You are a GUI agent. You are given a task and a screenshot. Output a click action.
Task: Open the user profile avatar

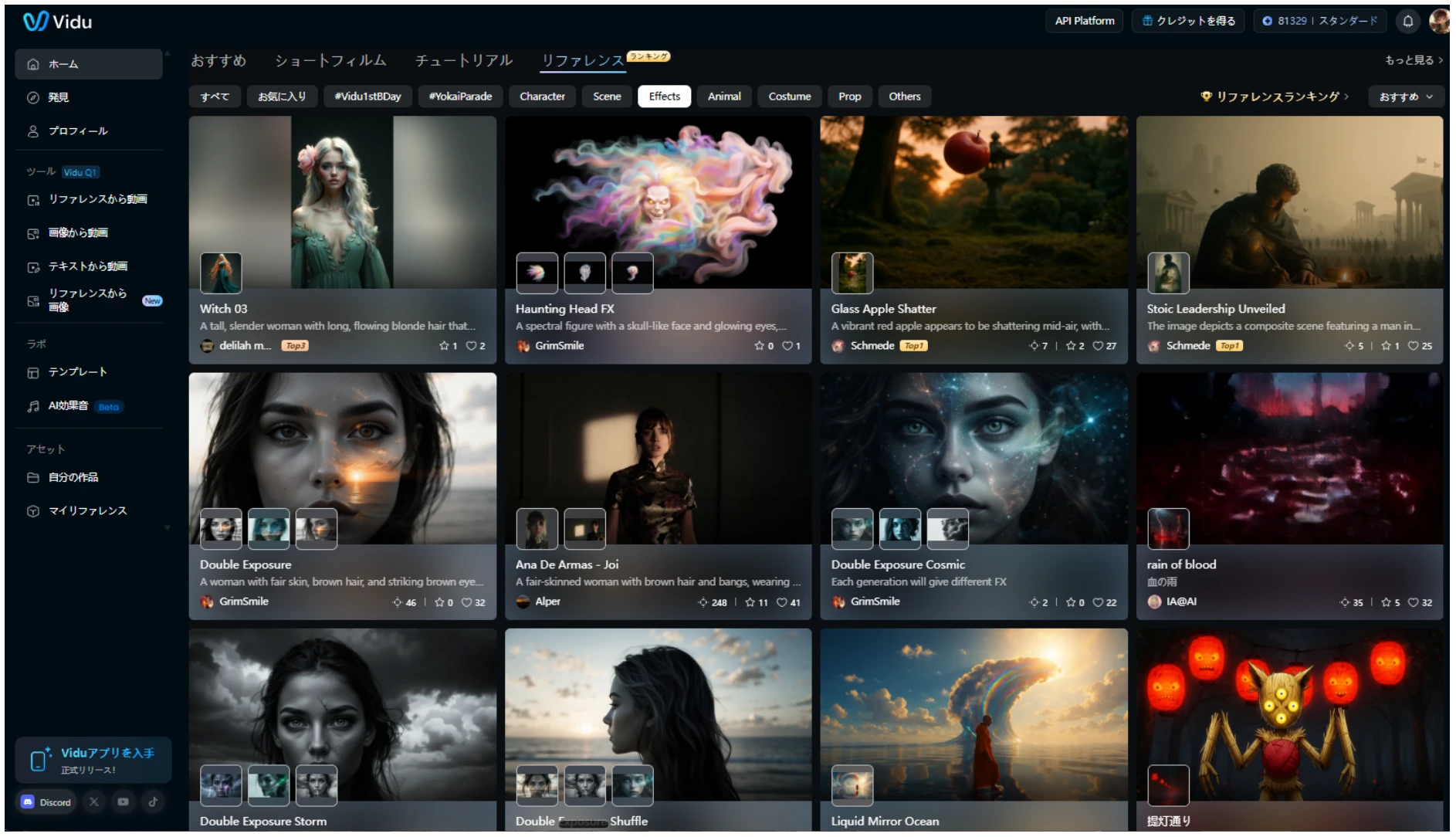[1439, 21]
